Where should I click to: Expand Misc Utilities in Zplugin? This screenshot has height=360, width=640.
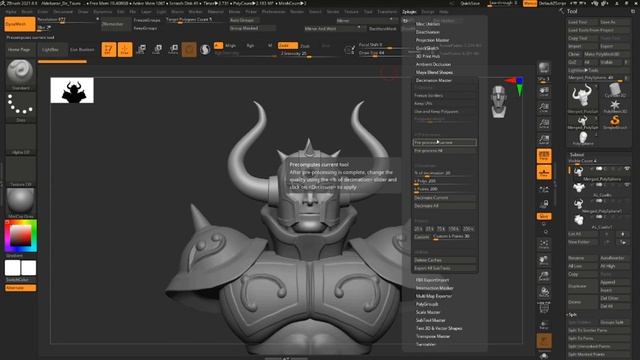coord(428,24)
